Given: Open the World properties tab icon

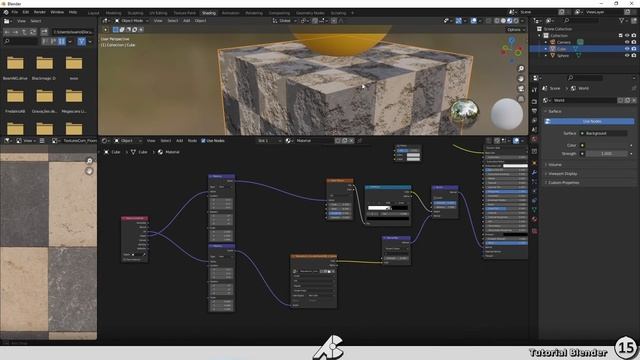Looking at the screenshot, I should point(535,139).
